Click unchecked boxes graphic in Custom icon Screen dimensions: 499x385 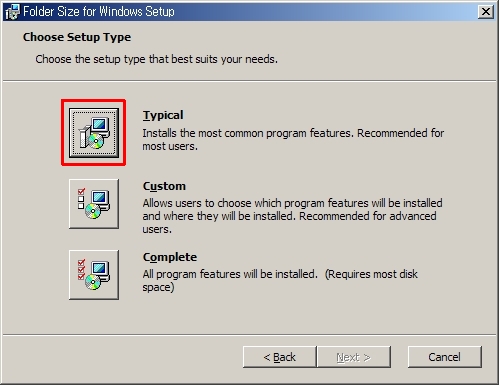pyautogui.click(x=81, y=203)
